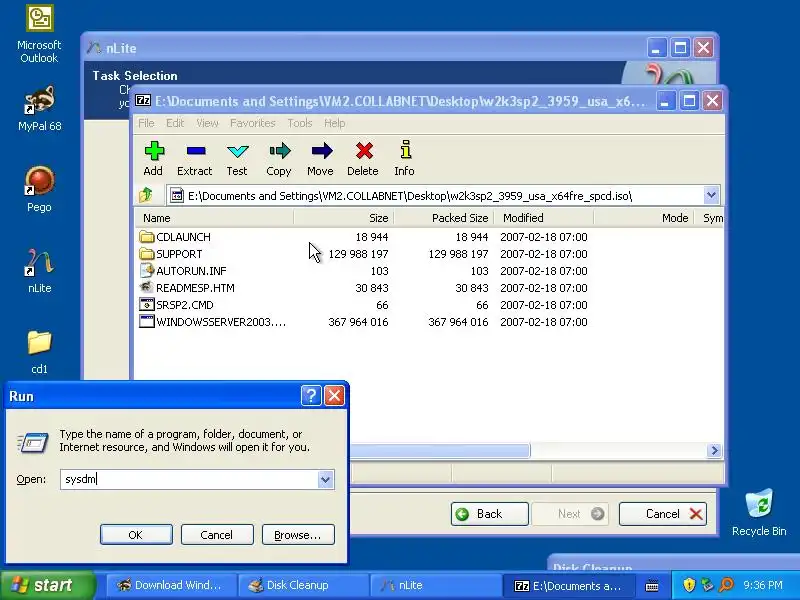The height and width of the screenshot is (600, 800).
Task: Click the Delete toolbar icon
Action: click(x=364, y=151)
